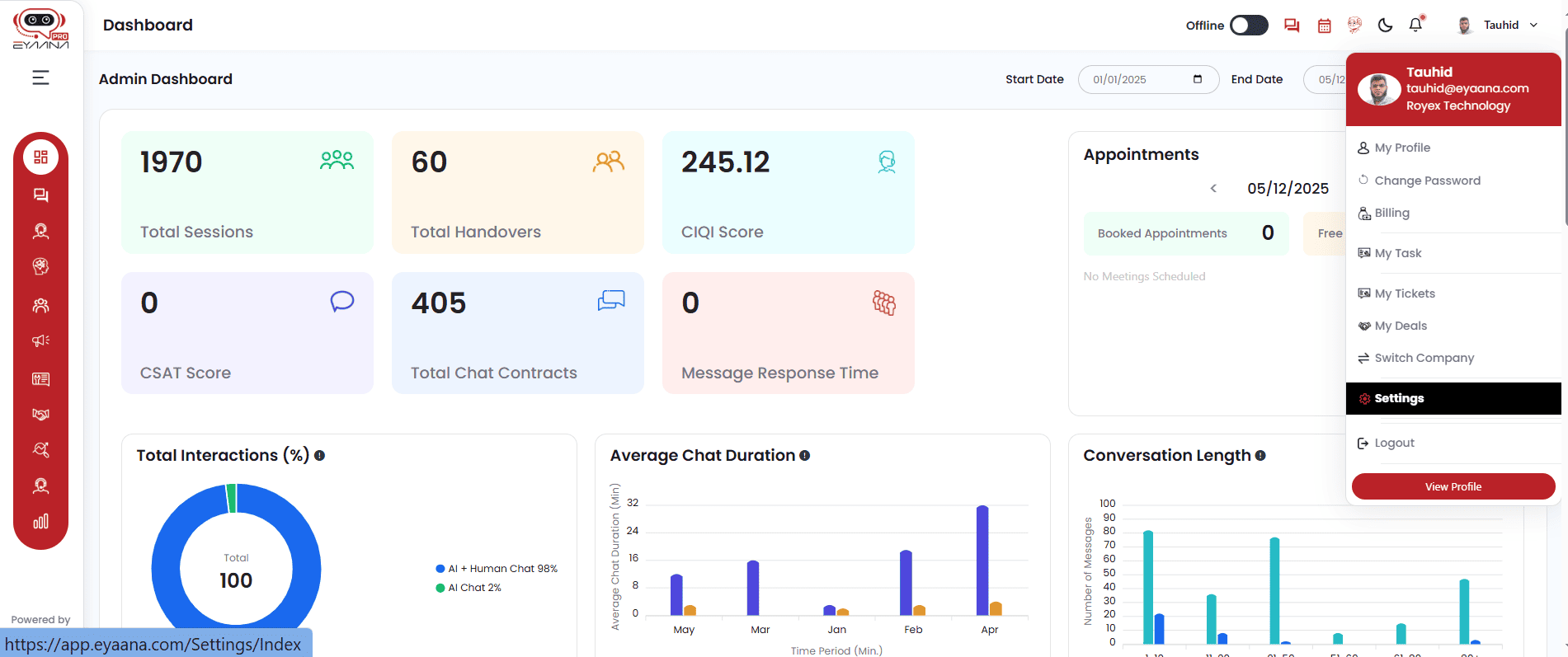Choose Switch Company in profile menu

(1424, 358)
